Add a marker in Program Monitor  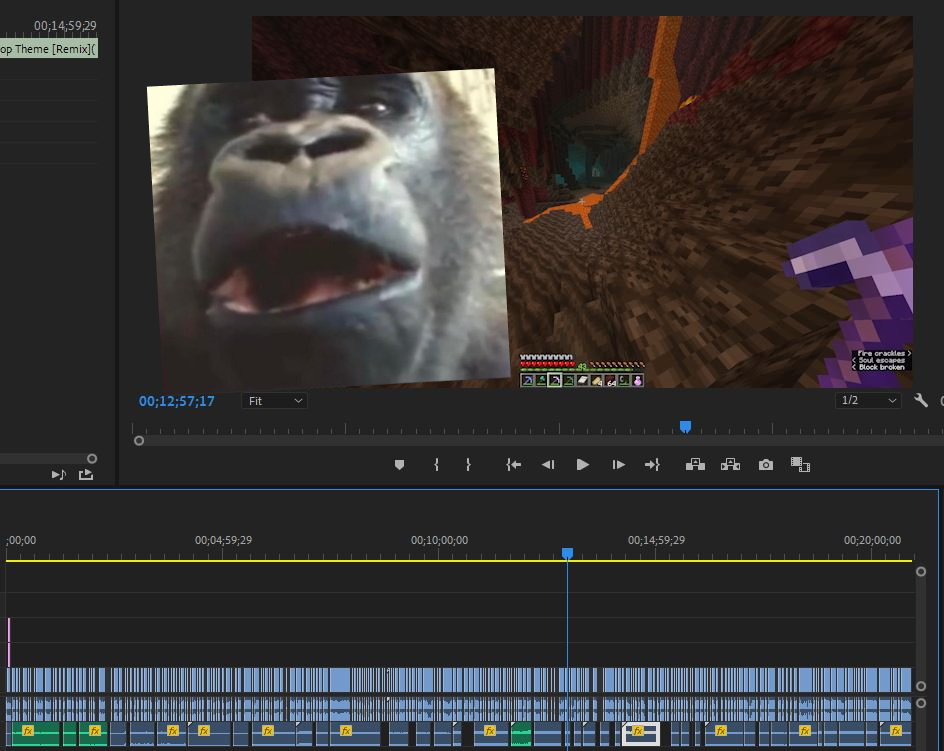(x=399, y=464)
